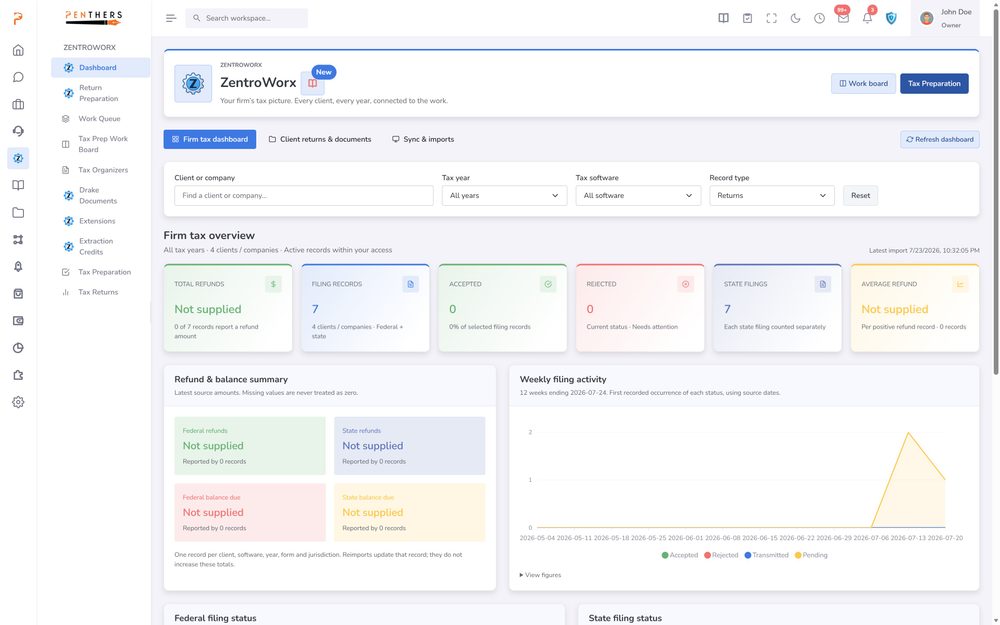Enter fullscreen with the expand icon

(772, 18)
